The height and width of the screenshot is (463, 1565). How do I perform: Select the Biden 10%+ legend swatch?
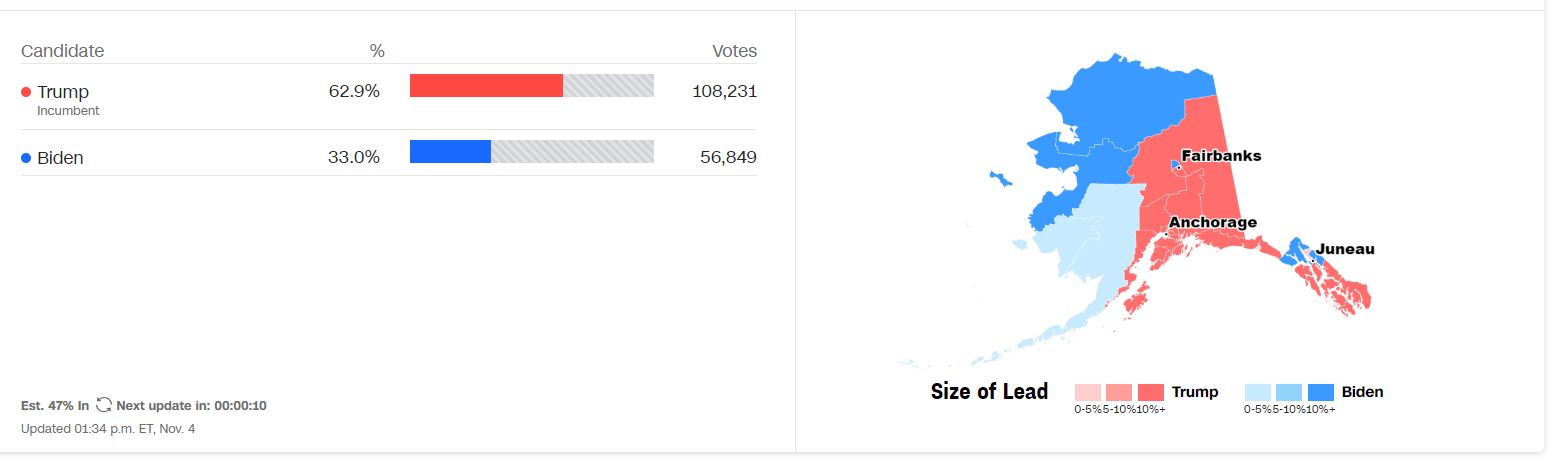[1321, 392]
